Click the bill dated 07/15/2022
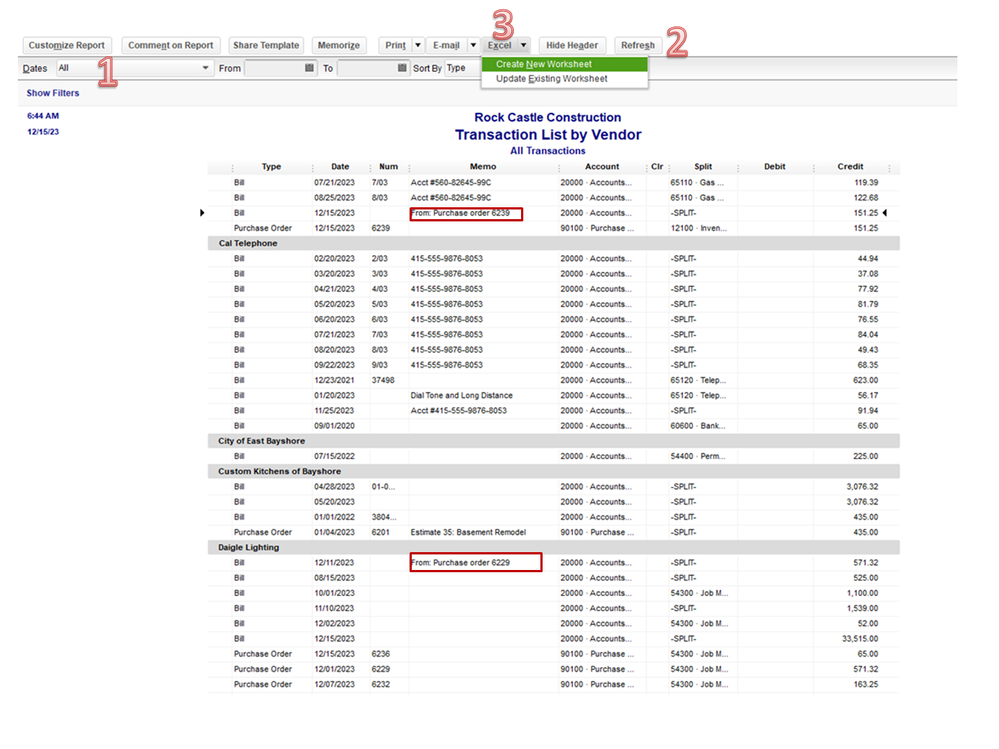This screenshot has height=749, width=999. point(553,456)
